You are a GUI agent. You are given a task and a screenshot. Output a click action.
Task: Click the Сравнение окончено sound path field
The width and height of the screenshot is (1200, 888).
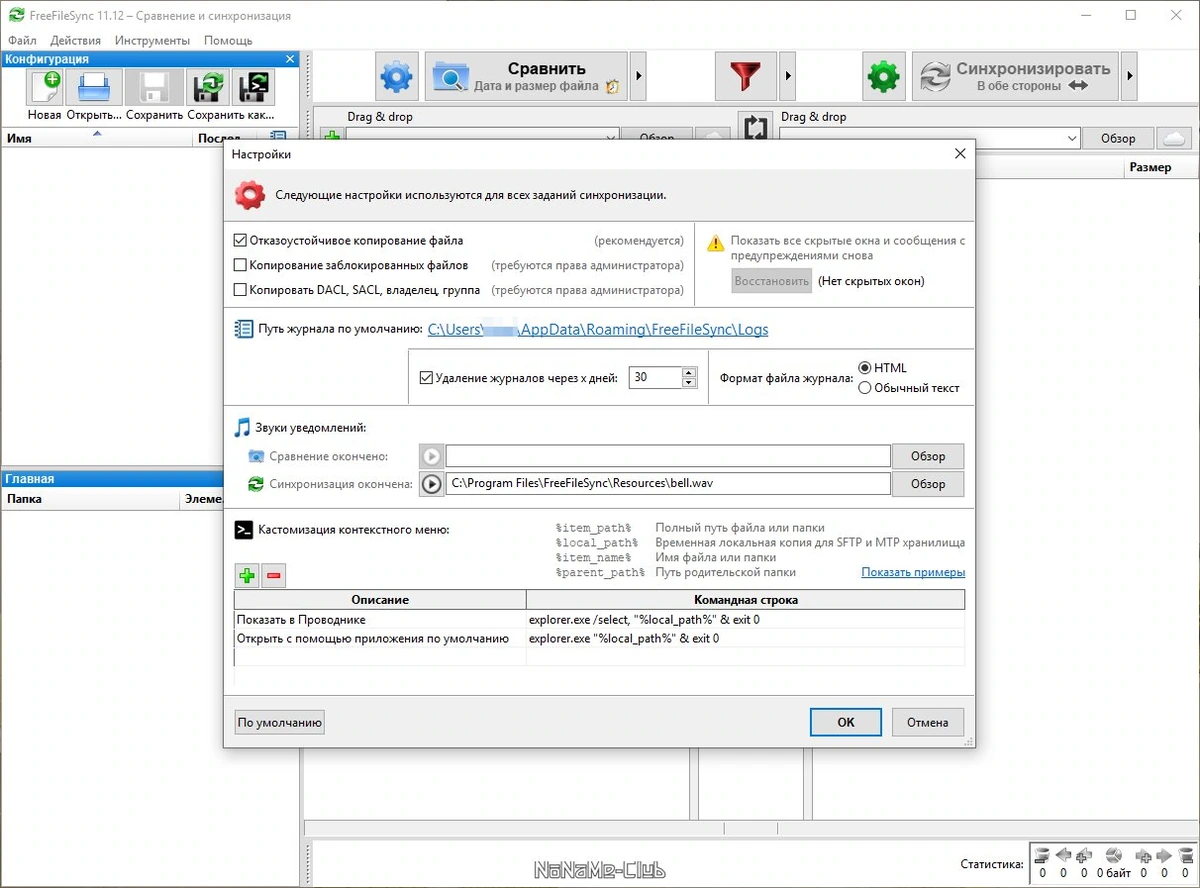668,456
